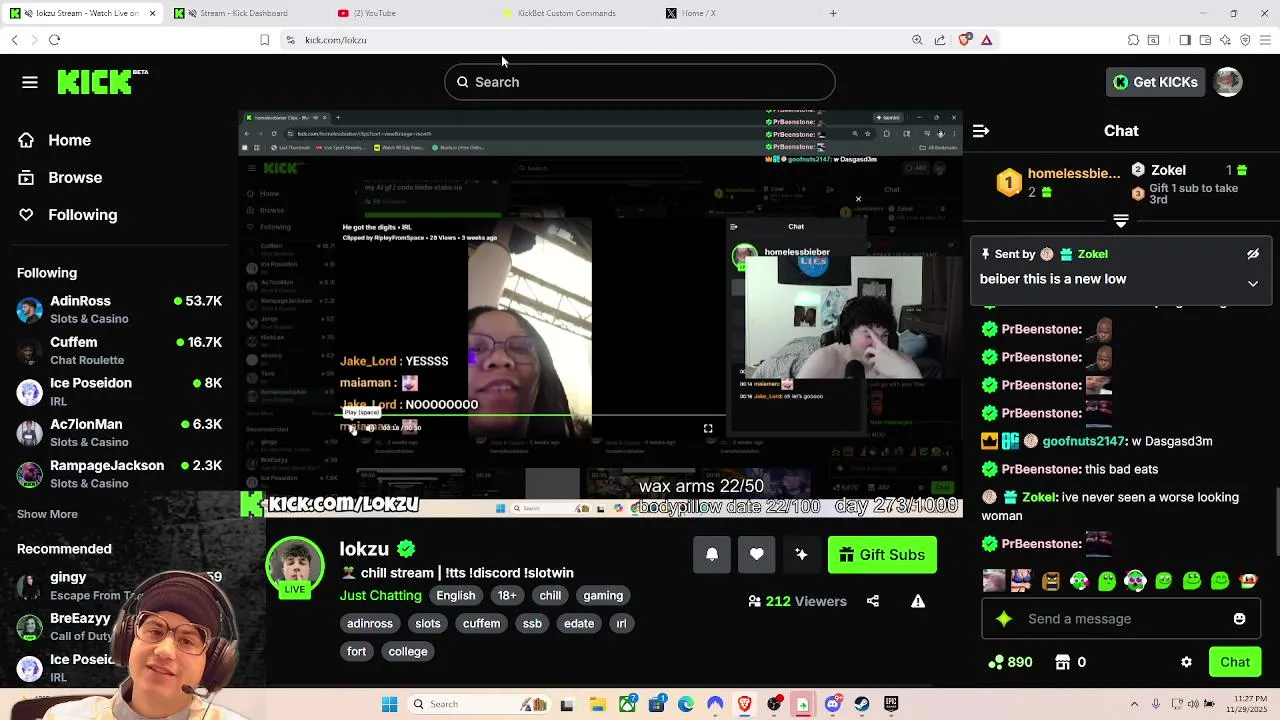
Task: Click the sparkle subscribe icon button
Action: pyautogui.click(x=801, y=555)
